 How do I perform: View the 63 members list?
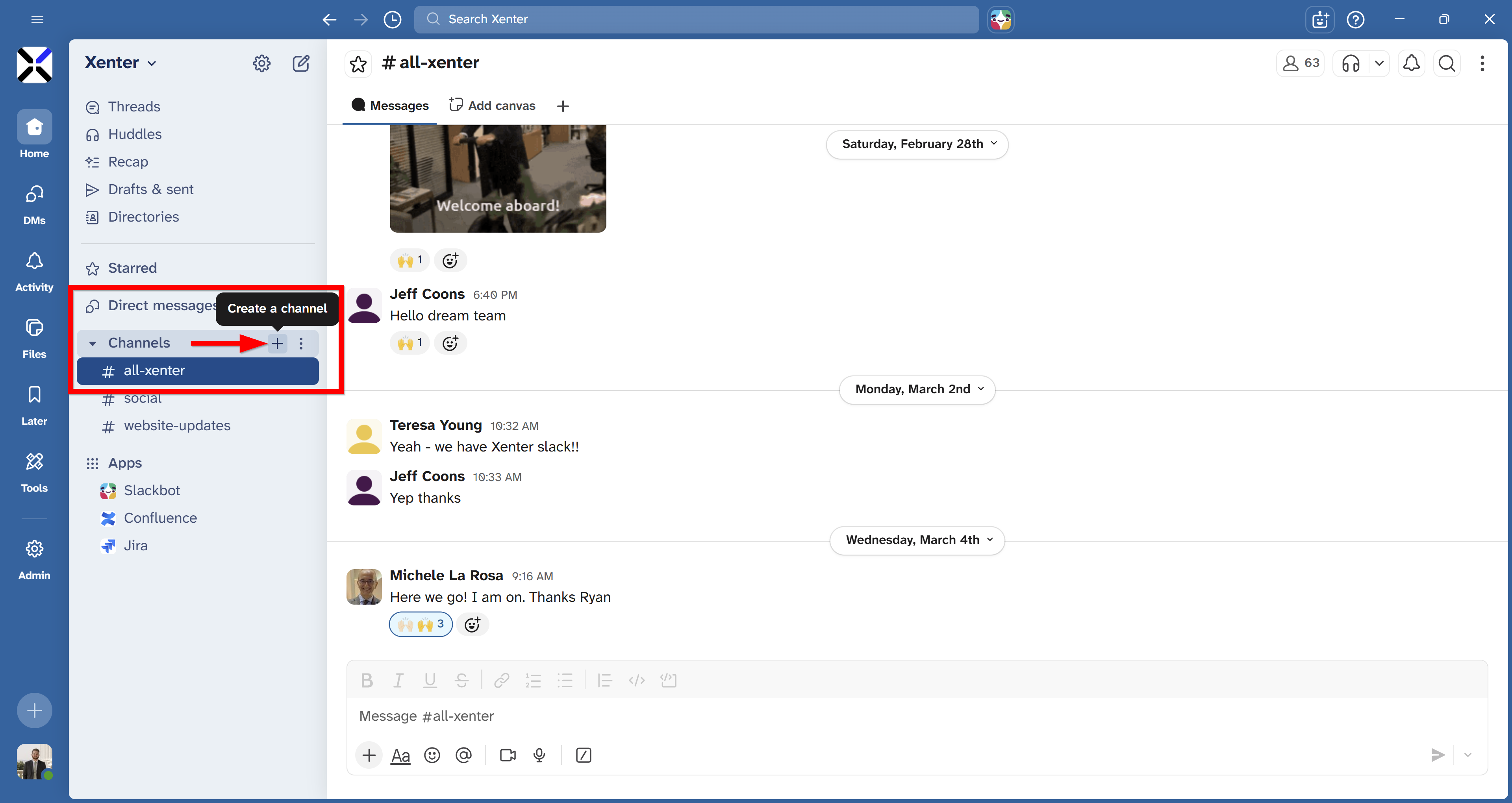pos(1300,63)
